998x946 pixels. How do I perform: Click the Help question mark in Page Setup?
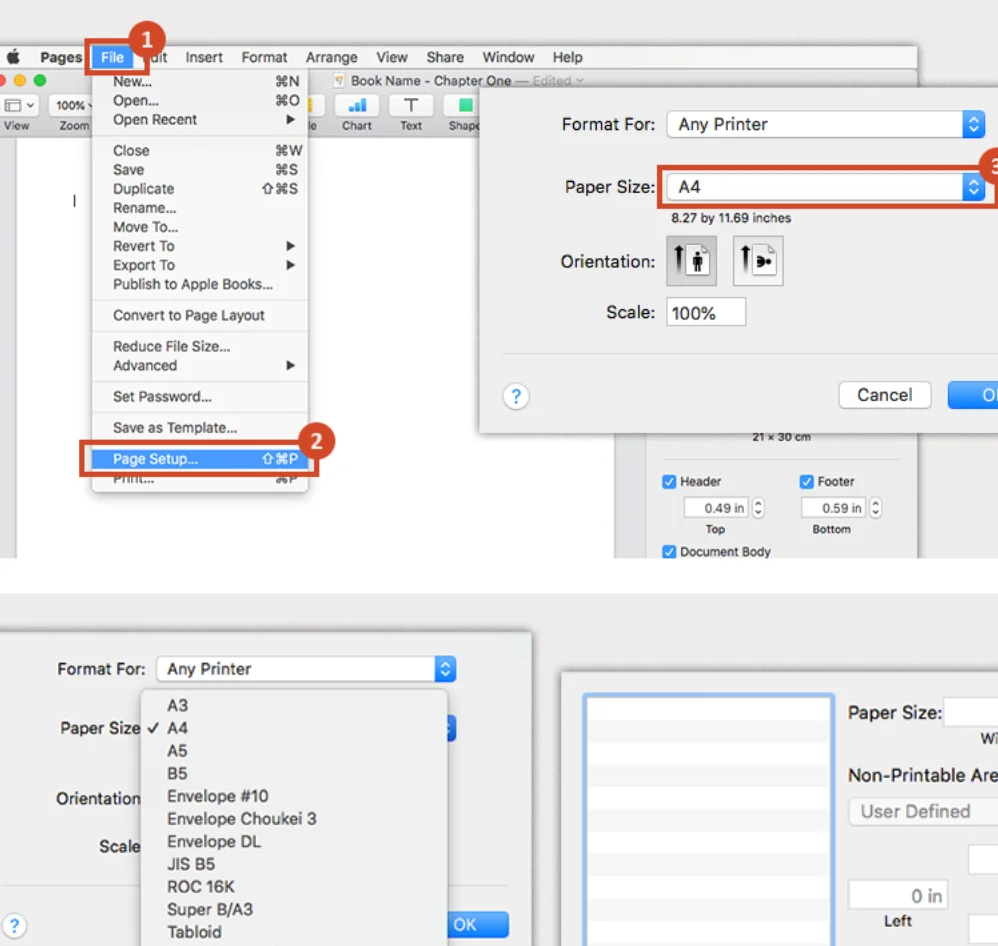click(515, 396)
